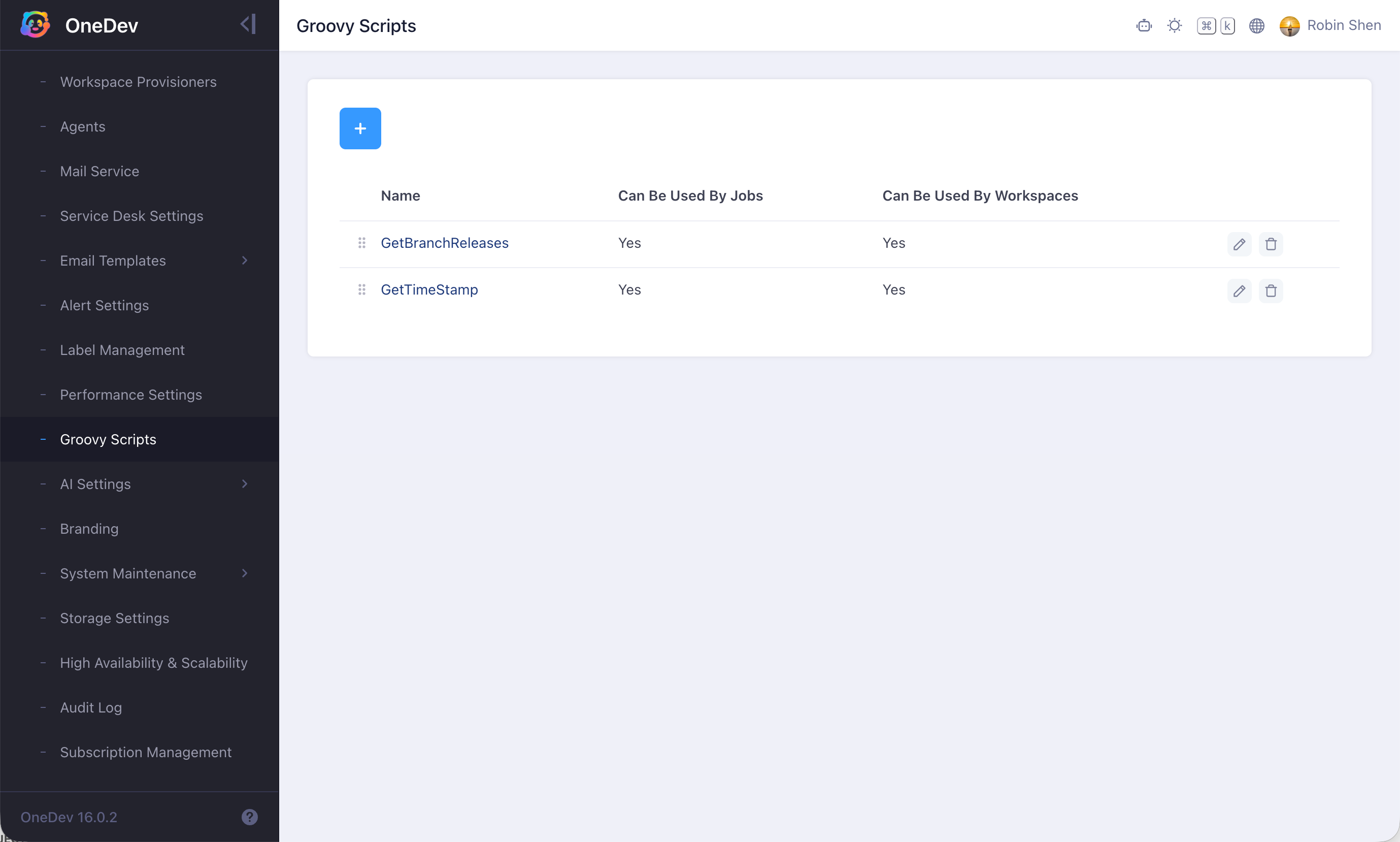
Task: Click the Groovy Scripts page title
Action: 356,25
